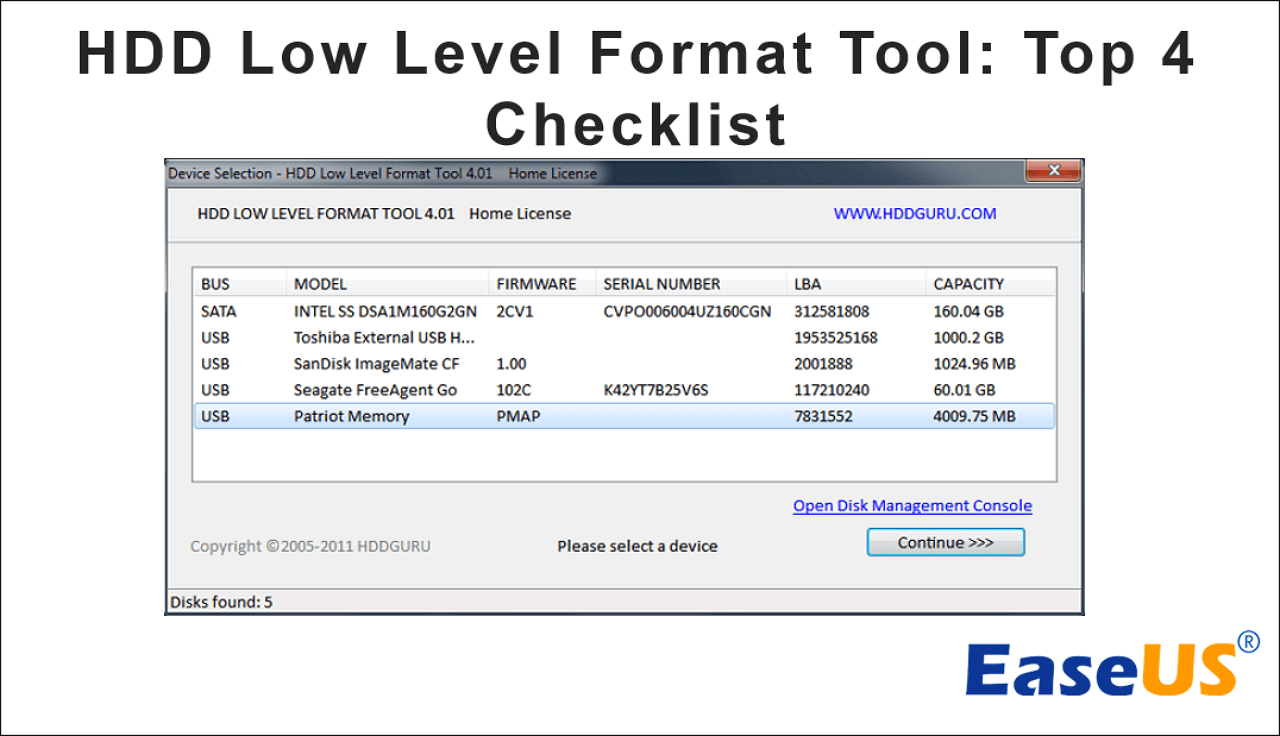Click the CAPACITY column header
The height and width of the screenshot is (736, 1280).
989,284
